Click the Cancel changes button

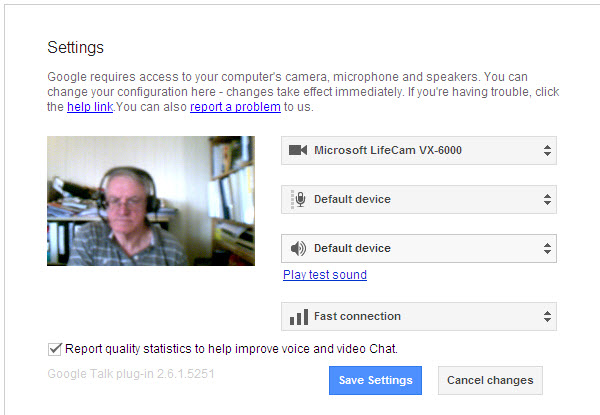tap(490, 380)
